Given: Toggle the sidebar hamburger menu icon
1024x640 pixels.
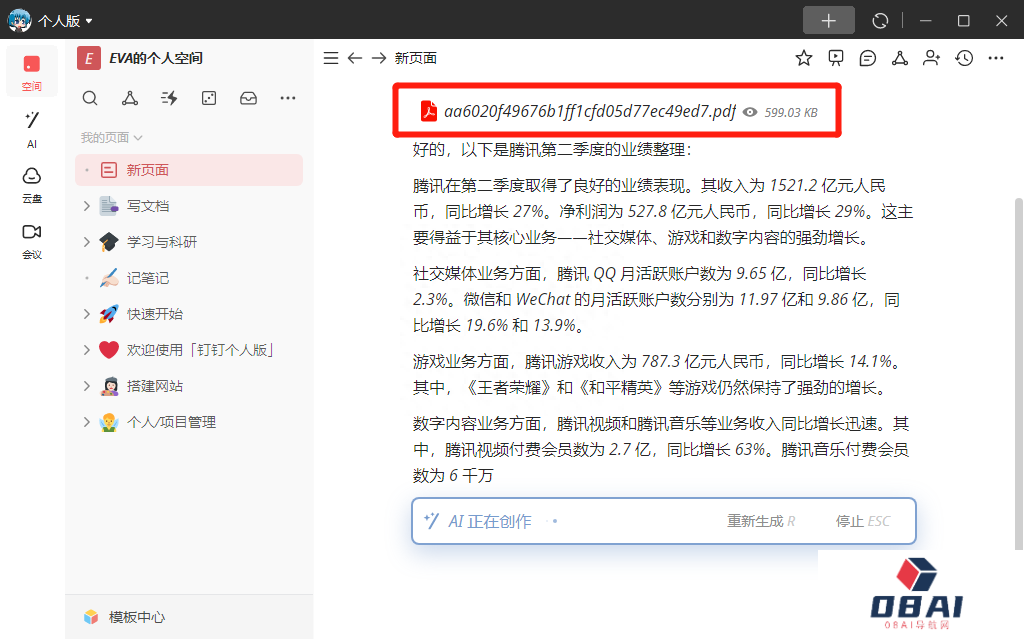Looking at the screenshot, I should click(331, 58).
